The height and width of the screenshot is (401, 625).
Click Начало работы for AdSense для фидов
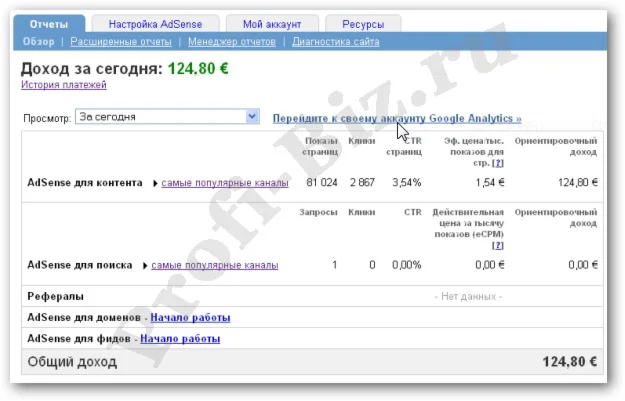(180, 339)
